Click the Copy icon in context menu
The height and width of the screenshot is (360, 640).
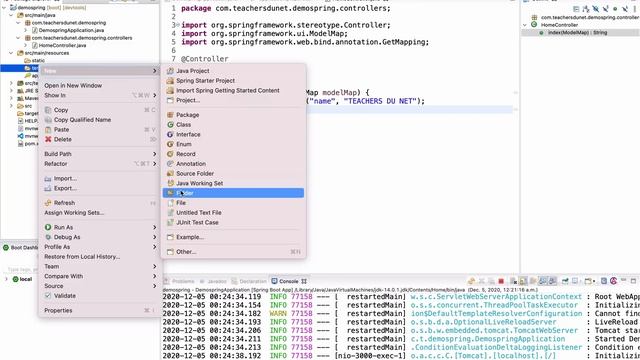pos(48,110)
